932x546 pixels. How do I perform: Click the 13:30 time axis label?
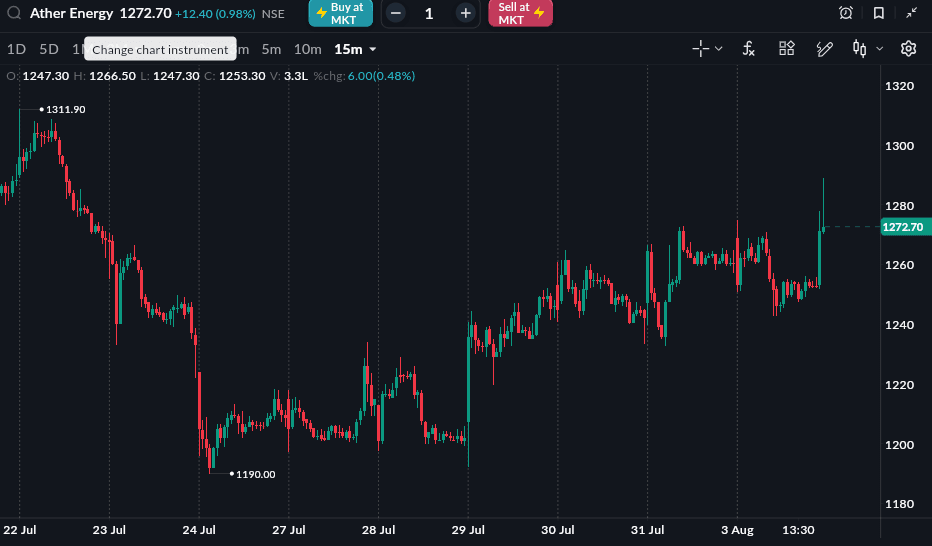point(798,530)
